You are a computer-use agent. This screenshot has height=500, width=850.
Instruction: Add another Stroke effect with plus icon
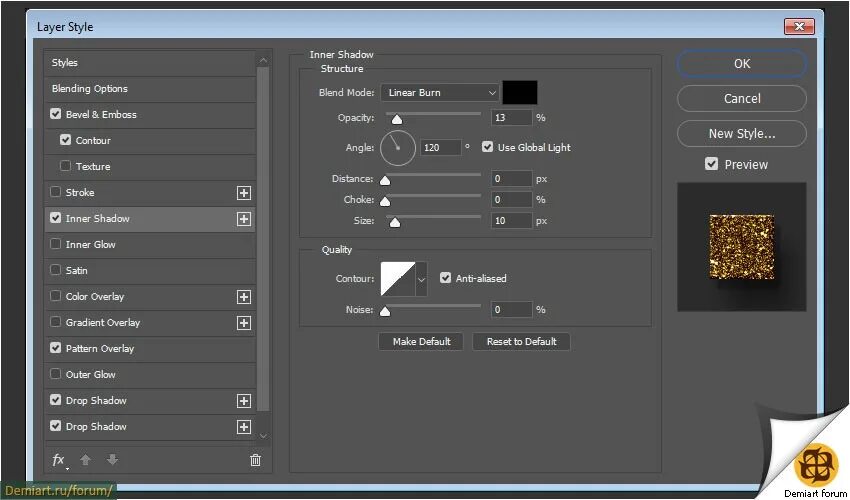[x=244, y=193]
